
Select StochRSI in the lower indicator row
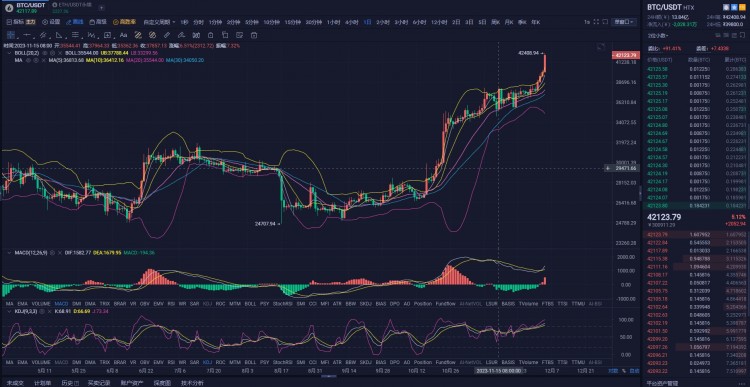pyautogui.click(x=282, y=362)
